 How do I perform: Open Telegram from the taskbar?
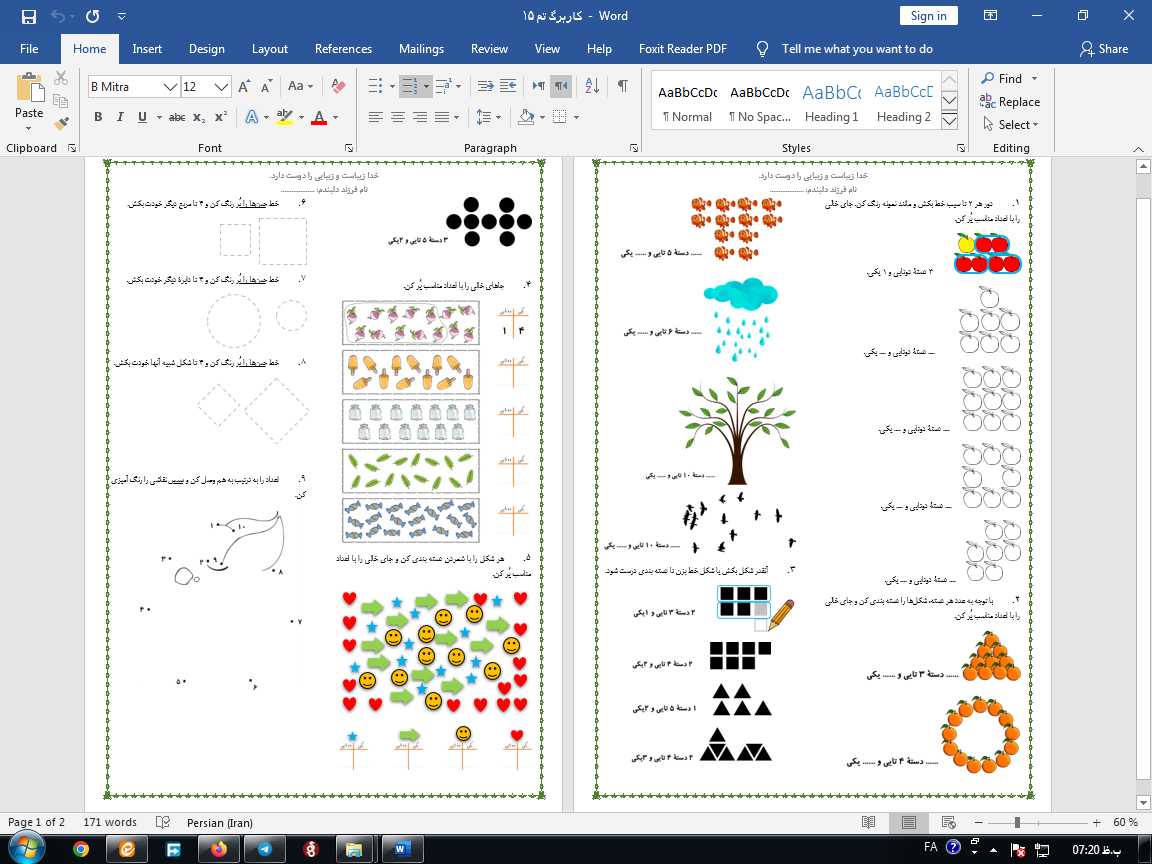264,849
